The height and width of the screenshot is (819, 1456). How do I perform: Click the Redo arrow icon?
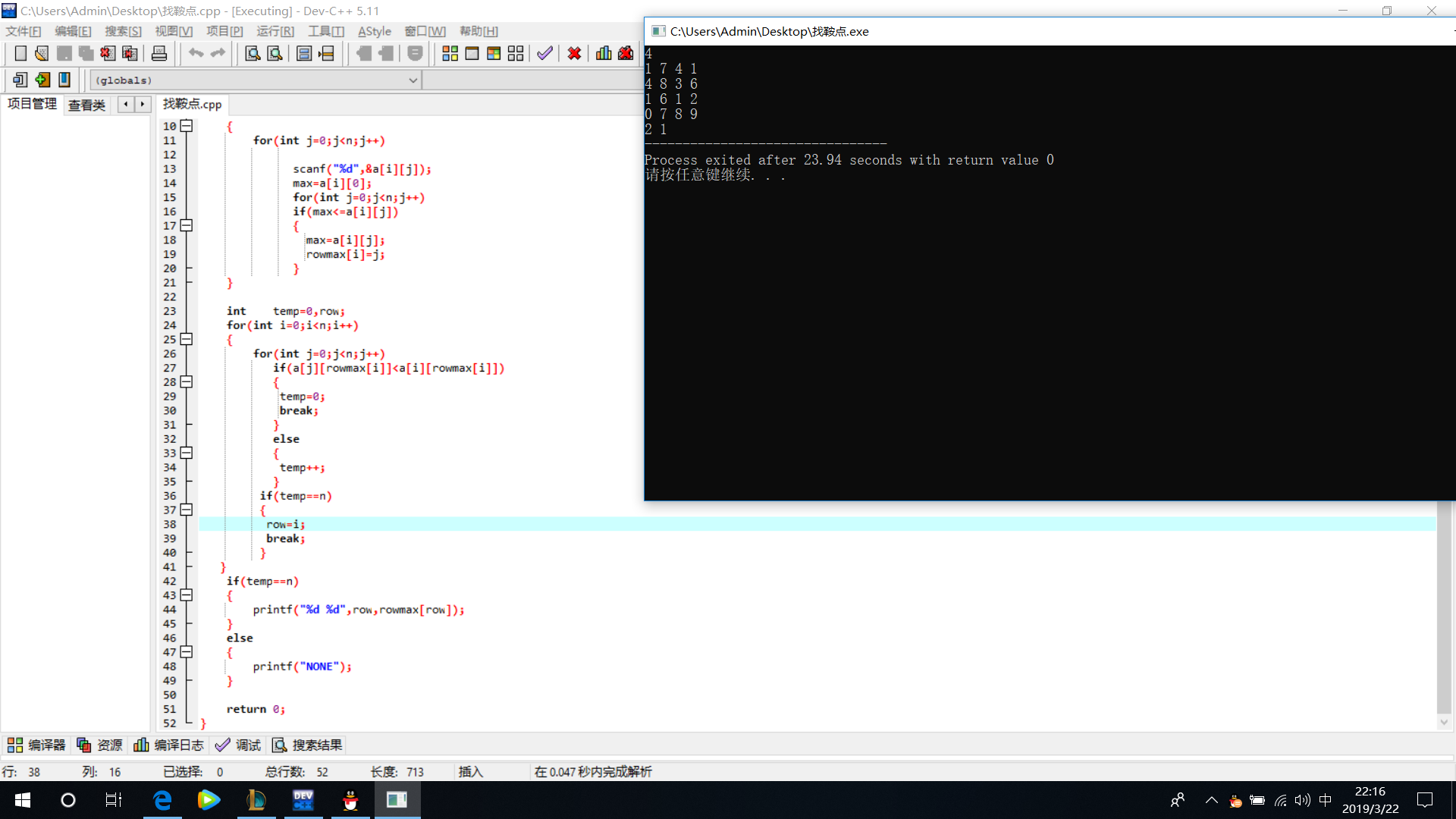(x=218, y=53)
